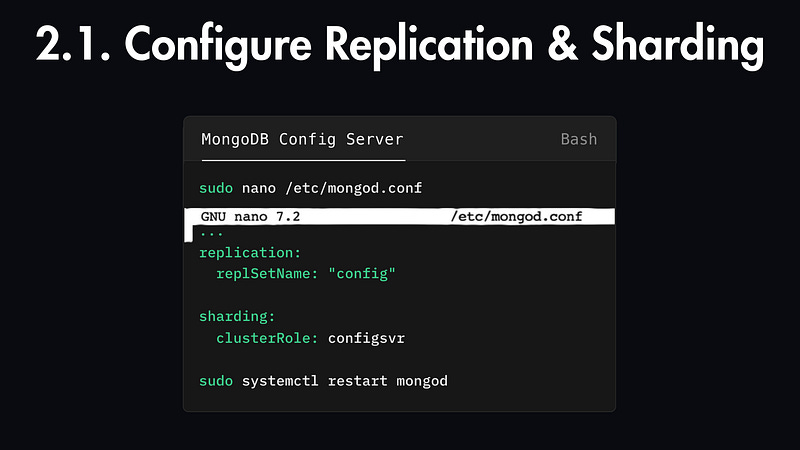The height and width of the screenshot is (450, 800).
Task: Click "GNU nano 7.2" in the editor header
Action: (x=250, y=217)
